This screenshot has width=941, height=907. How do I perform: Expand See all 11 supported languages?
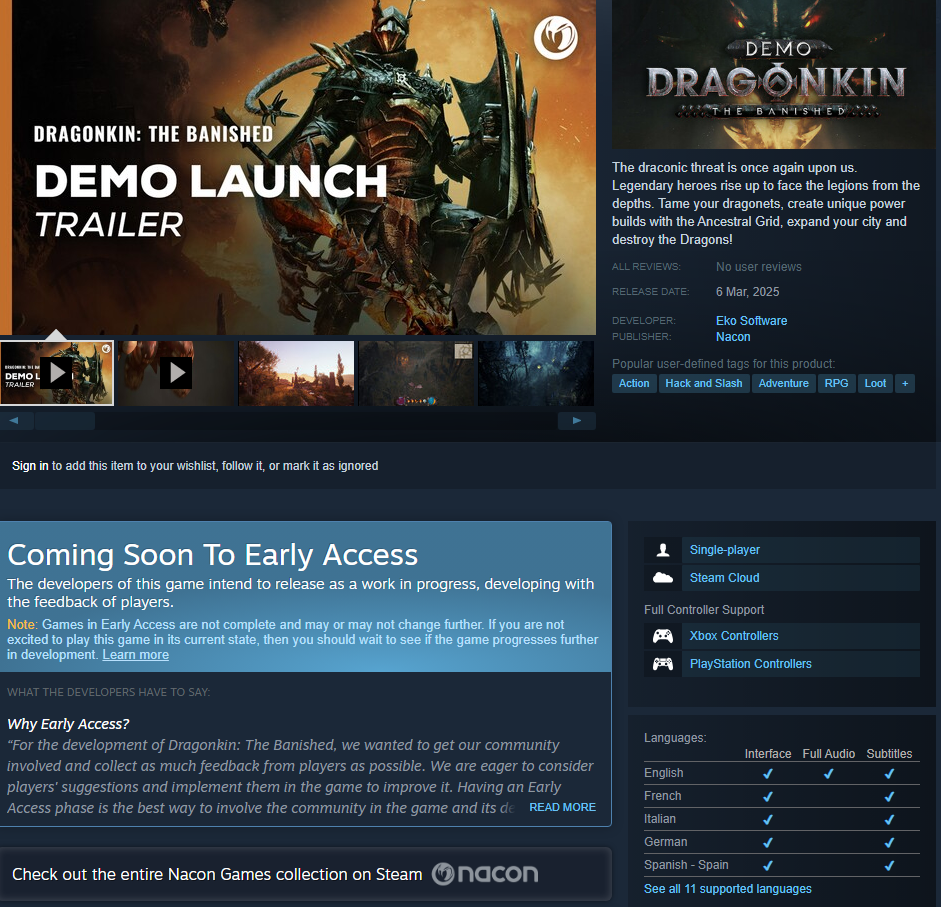point(727,889)
